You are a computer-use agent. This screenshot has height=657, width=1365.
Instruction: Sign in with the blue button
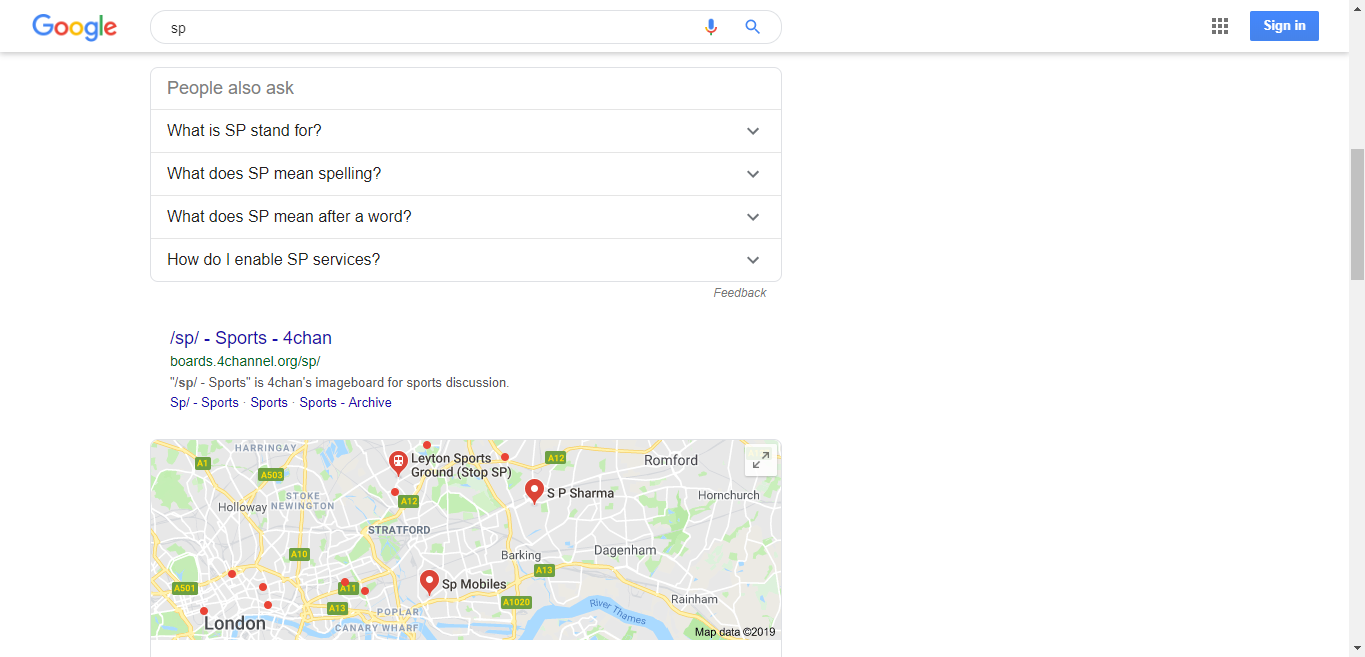click(x=1284, y=26)
